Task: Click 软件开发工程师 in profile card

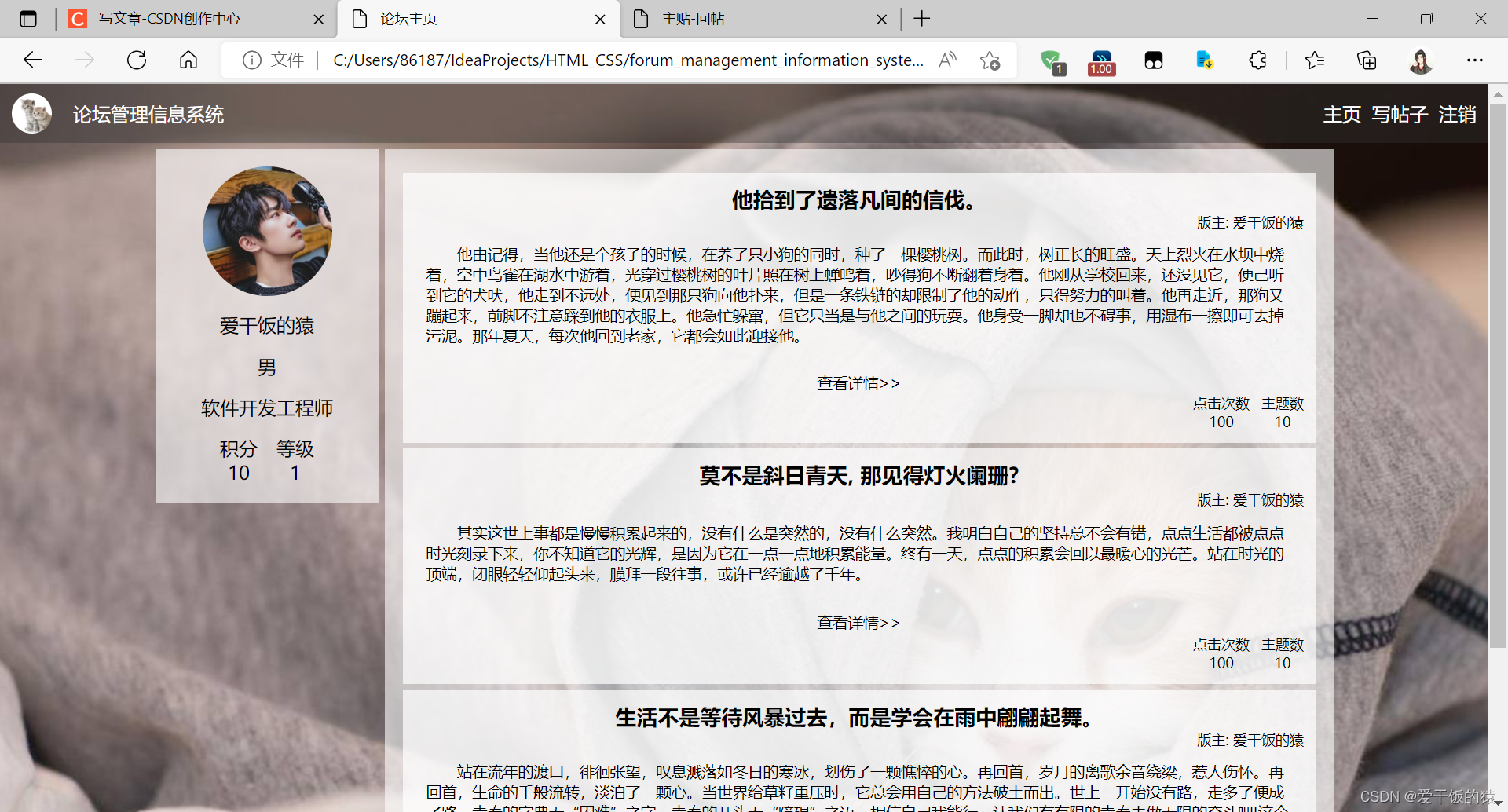Action: [267, 408]
